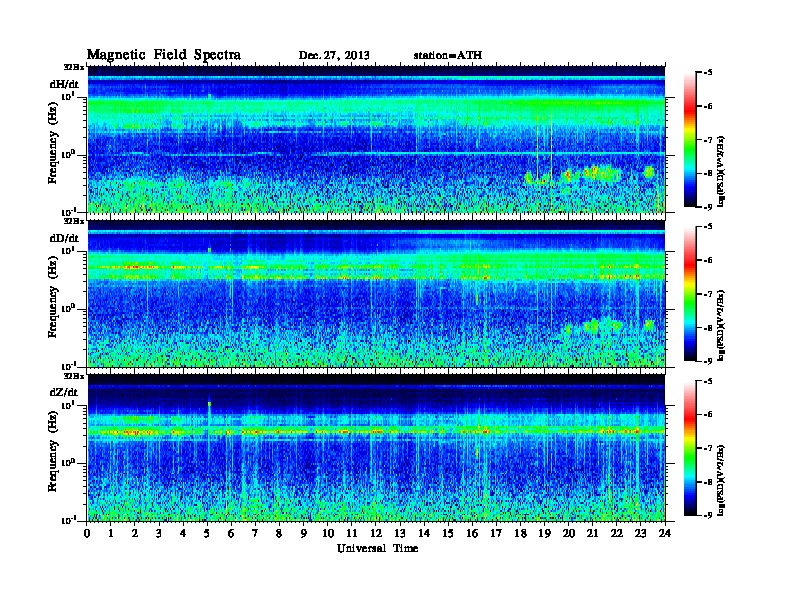Click hour 23 on the time axis

tap(640, 533)
